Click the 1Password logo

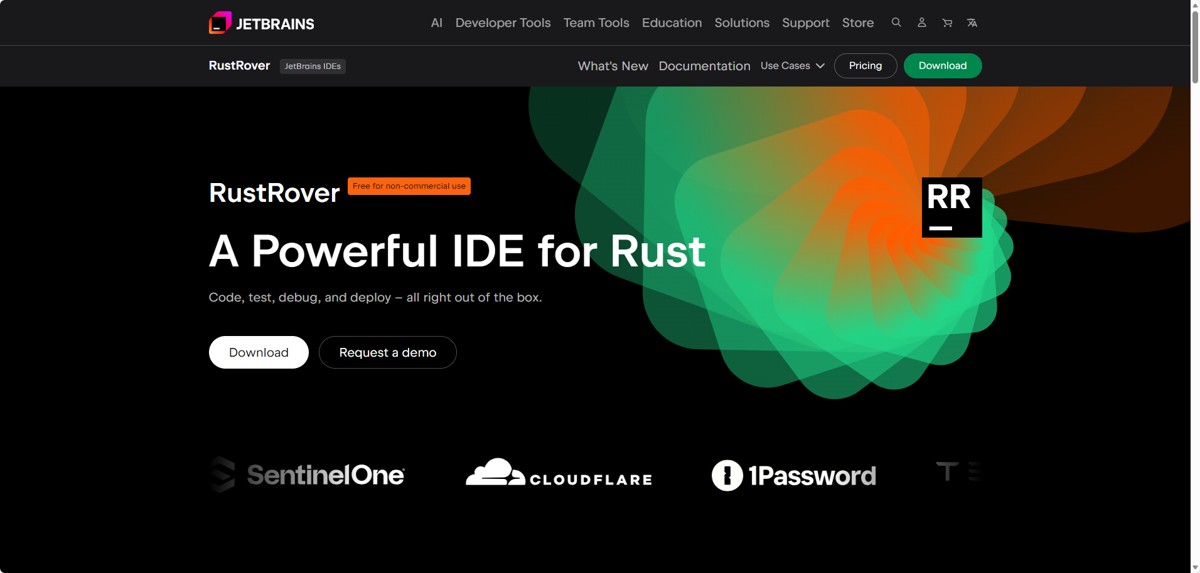(794, 475)
